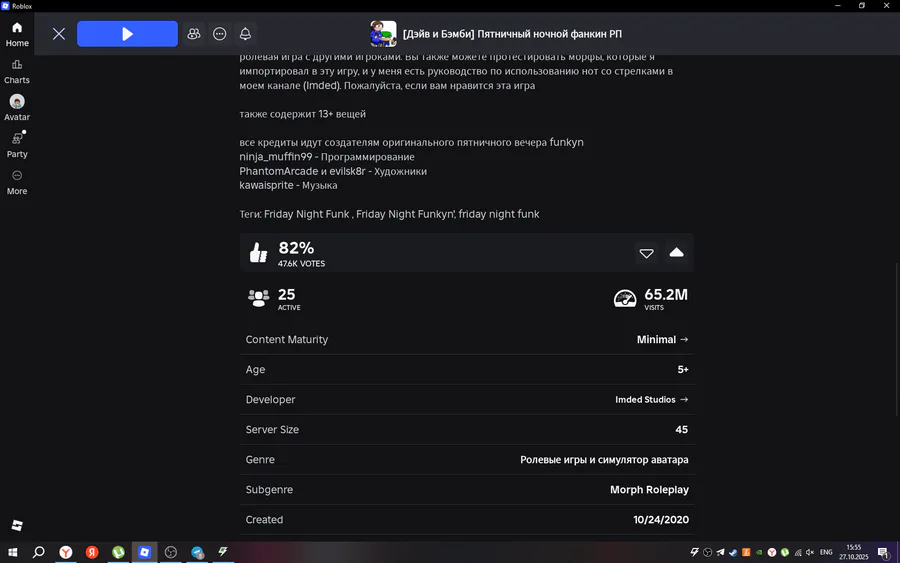The height and width of the screenshot is (563, 900).
Task: Open the invite friends icon
Action: (x=194, y=34)
